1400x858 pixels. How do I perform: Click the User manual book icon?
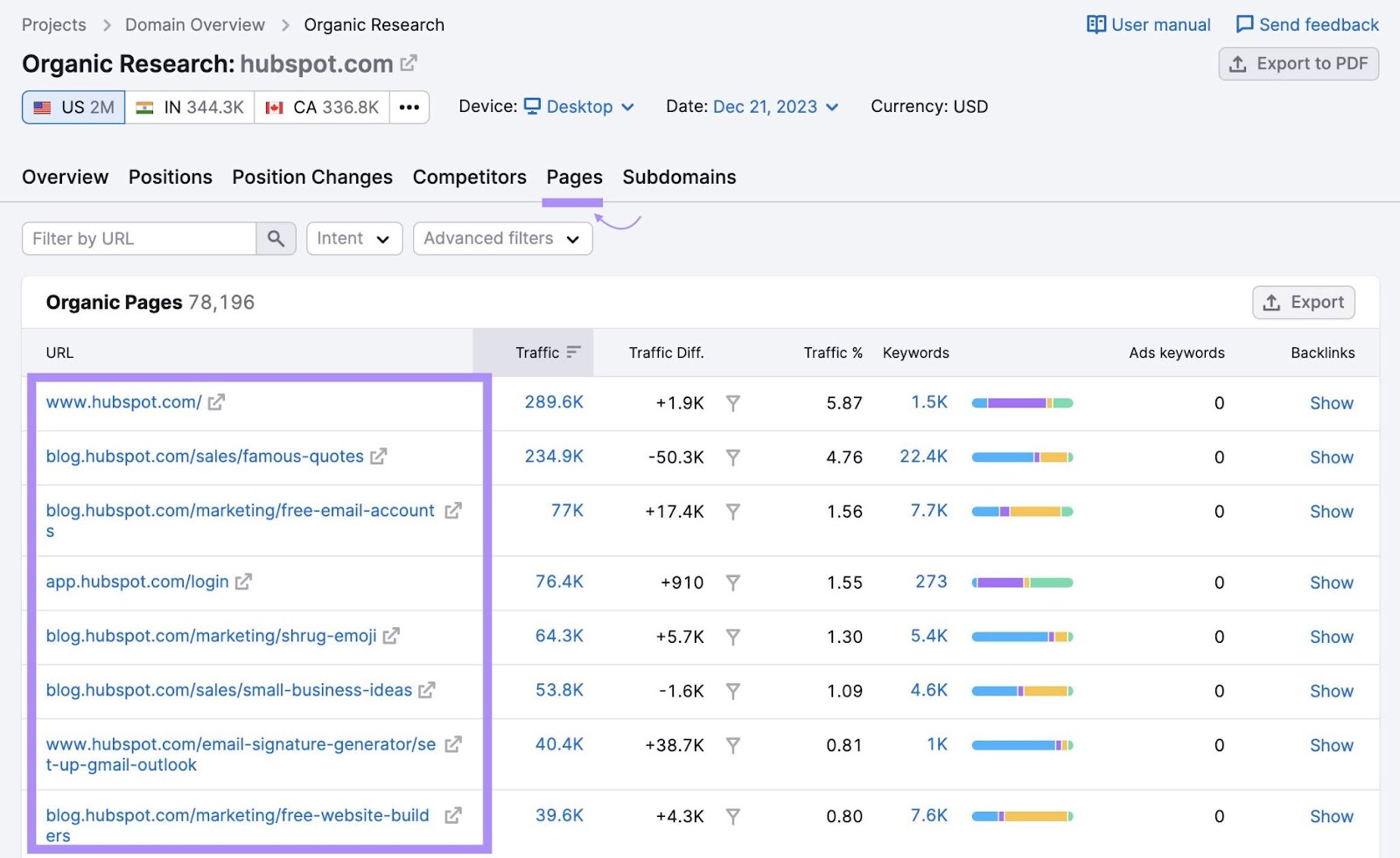(1095, 24)
